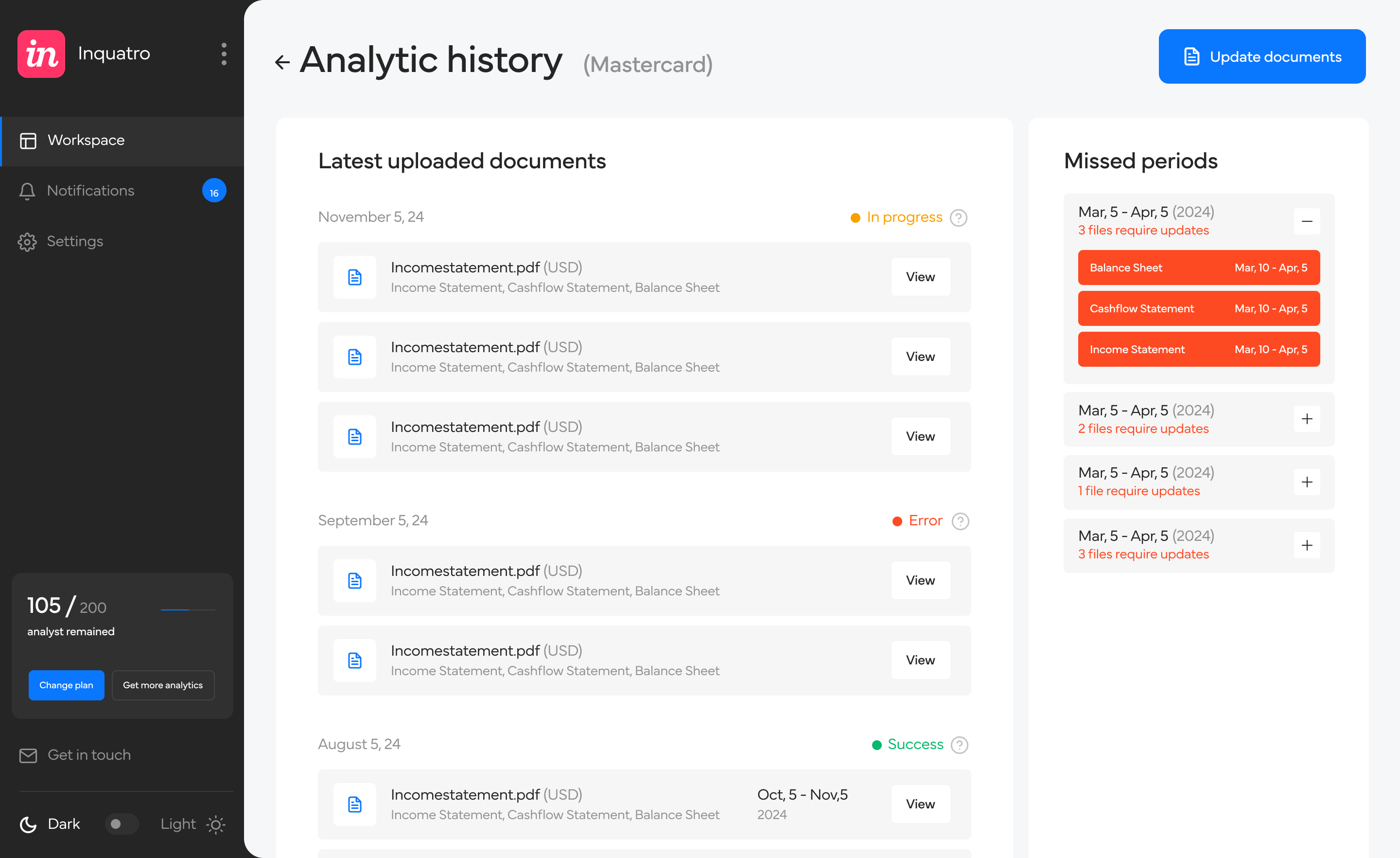Click the Latest uploaded documents heading
The width and height of the screenshot is (1400, 858).
[462, 161]
